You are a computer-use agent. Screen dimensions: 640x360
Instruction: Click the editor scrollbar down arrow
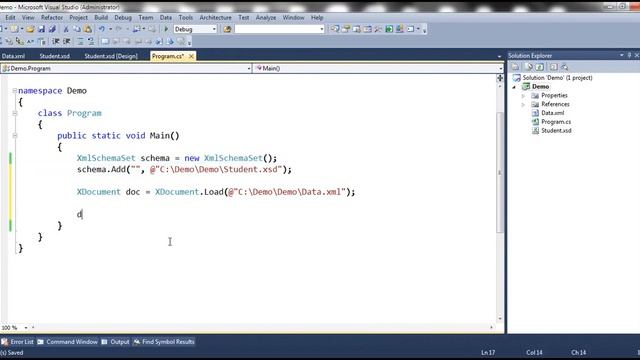coord(500,319)
